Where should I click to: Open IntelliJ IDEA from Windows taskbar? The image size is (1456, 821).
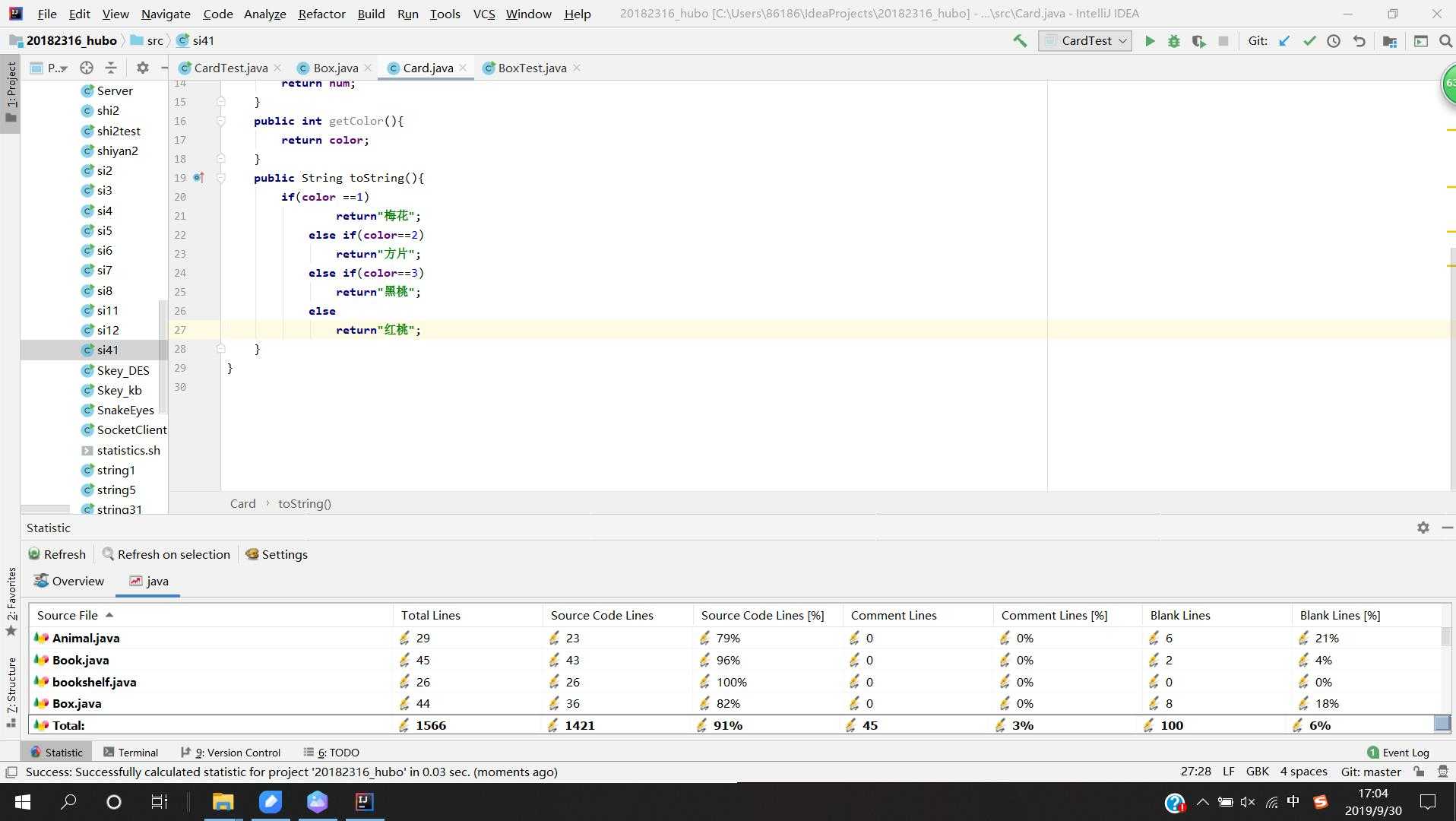tap(365, 801)
